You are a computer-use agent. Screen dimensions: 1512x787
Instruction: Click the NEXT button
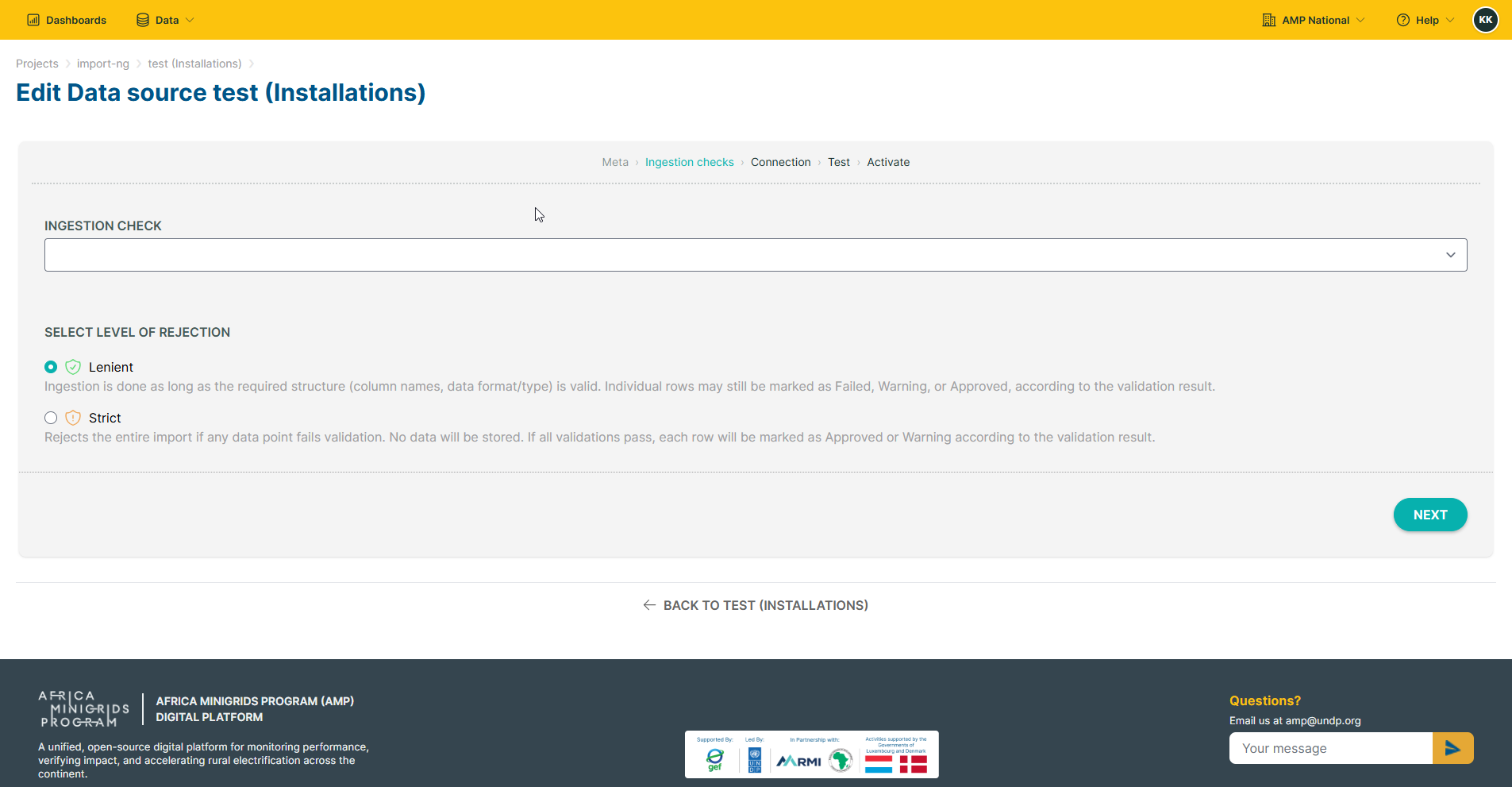(x=1430, y=515)
